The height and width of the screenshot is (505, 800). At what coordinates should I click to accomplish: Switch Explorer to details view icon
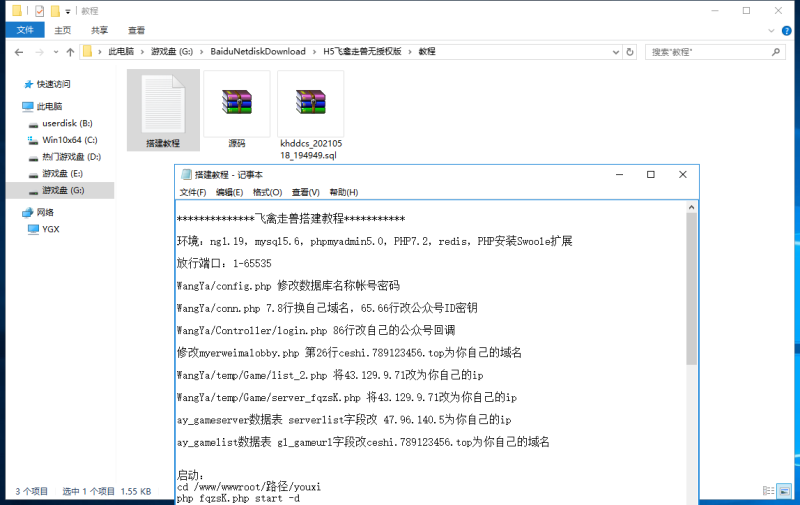768,491
